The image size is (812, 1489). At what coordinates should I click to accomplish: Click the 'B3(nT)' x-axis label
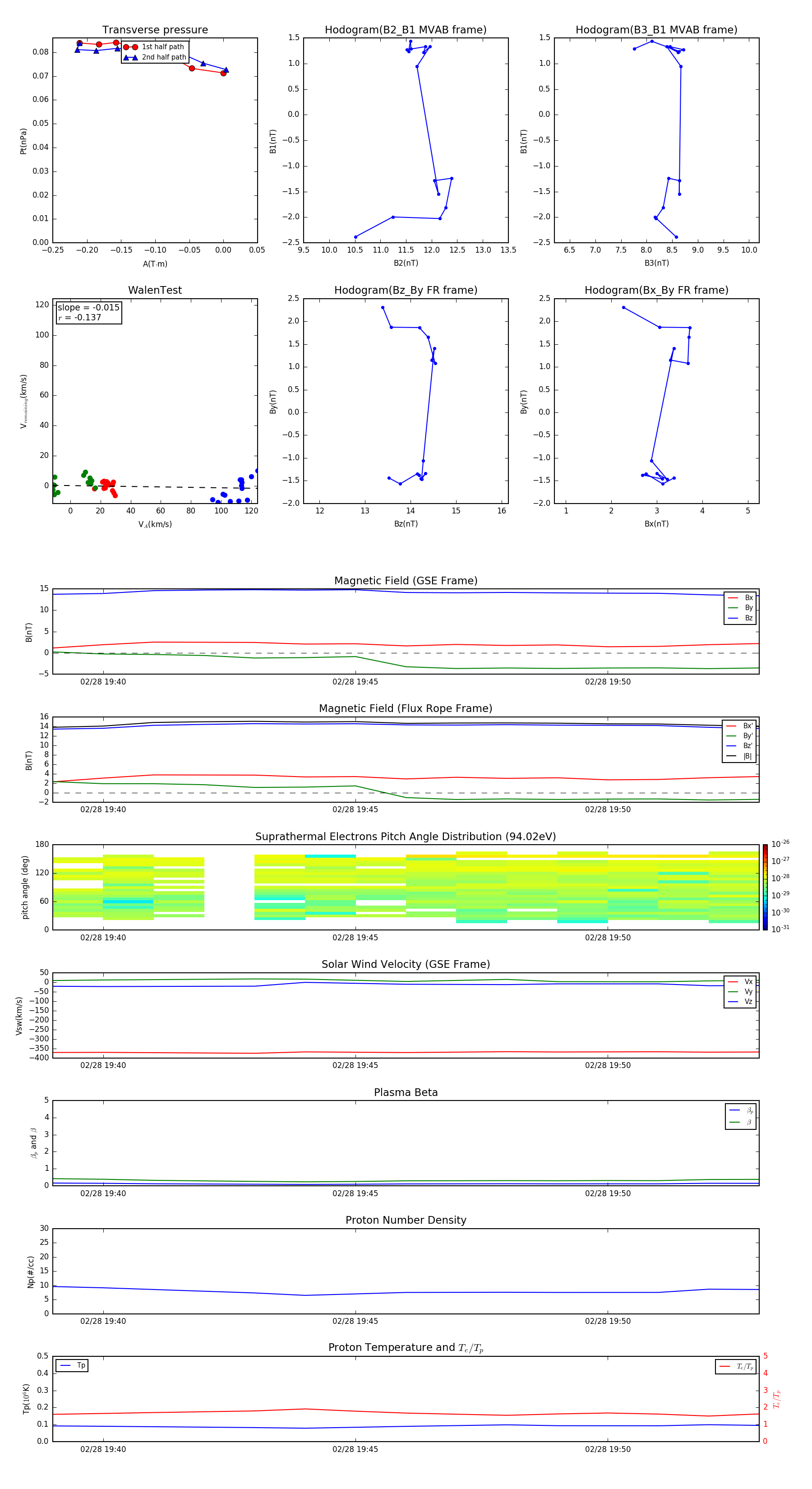pyautogui.click(x=656, y=263)
